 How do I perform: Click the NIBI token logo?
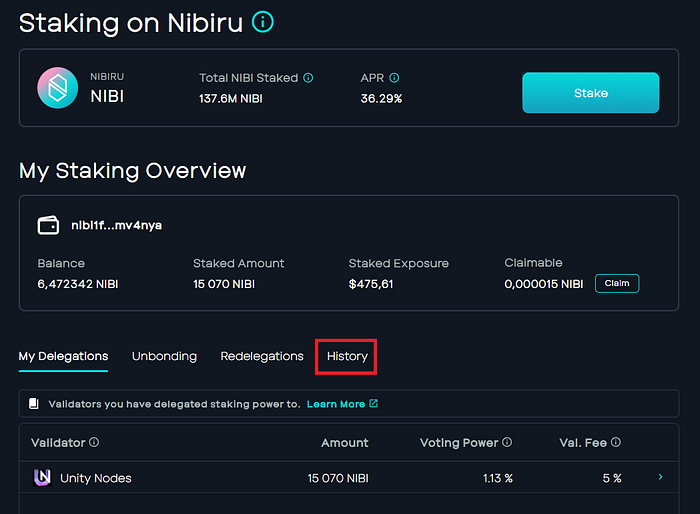coord(58,88)
